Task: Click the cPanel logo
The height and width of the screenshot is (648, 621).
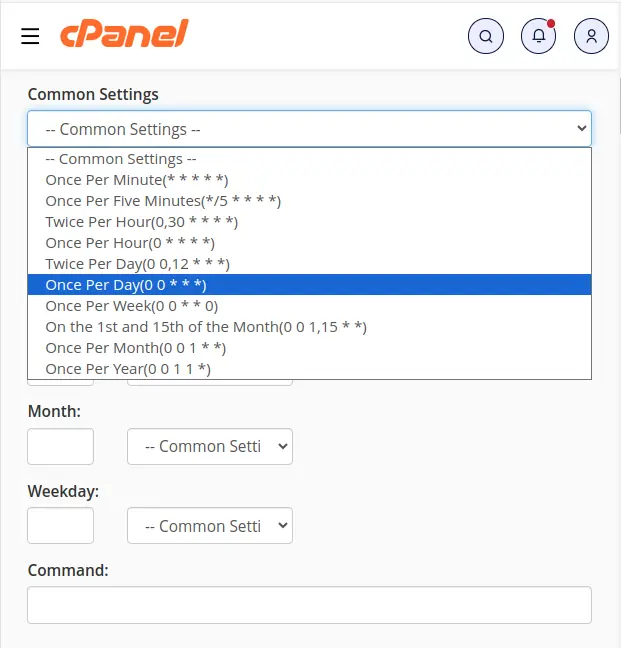Action: 124,33
